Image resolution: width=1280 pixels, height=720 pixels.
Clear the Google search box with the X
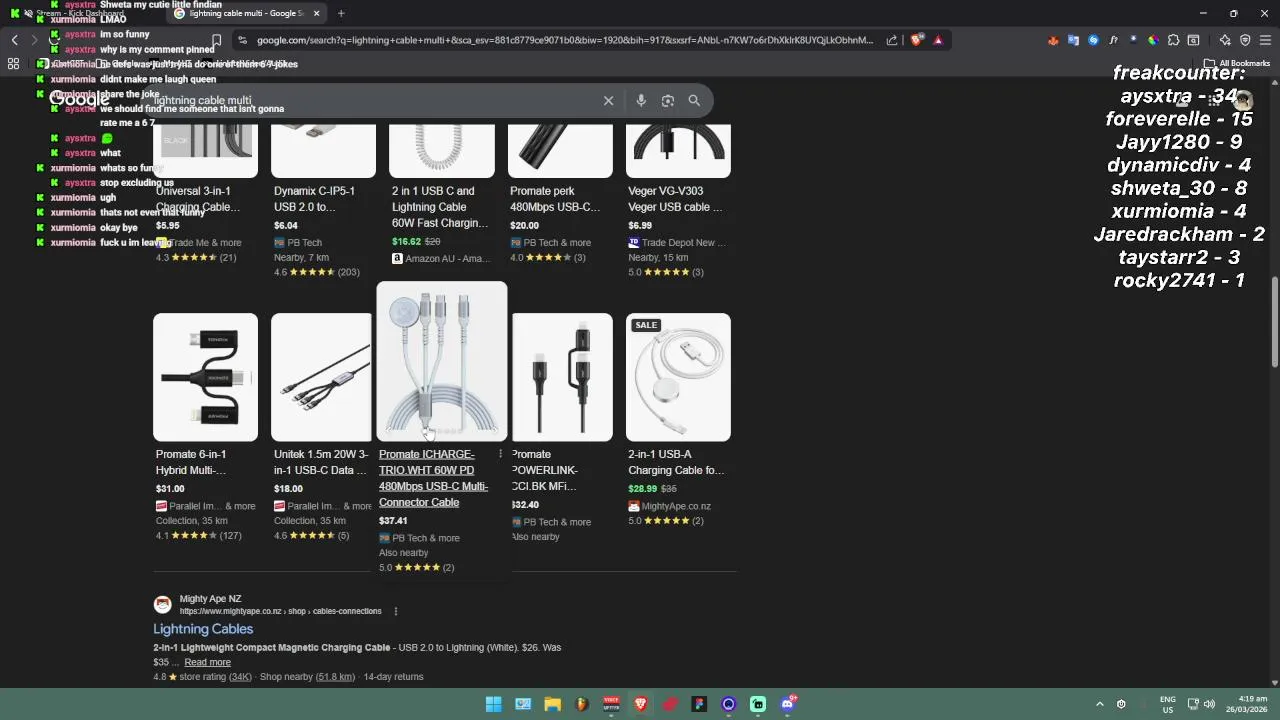click(608, 100)
